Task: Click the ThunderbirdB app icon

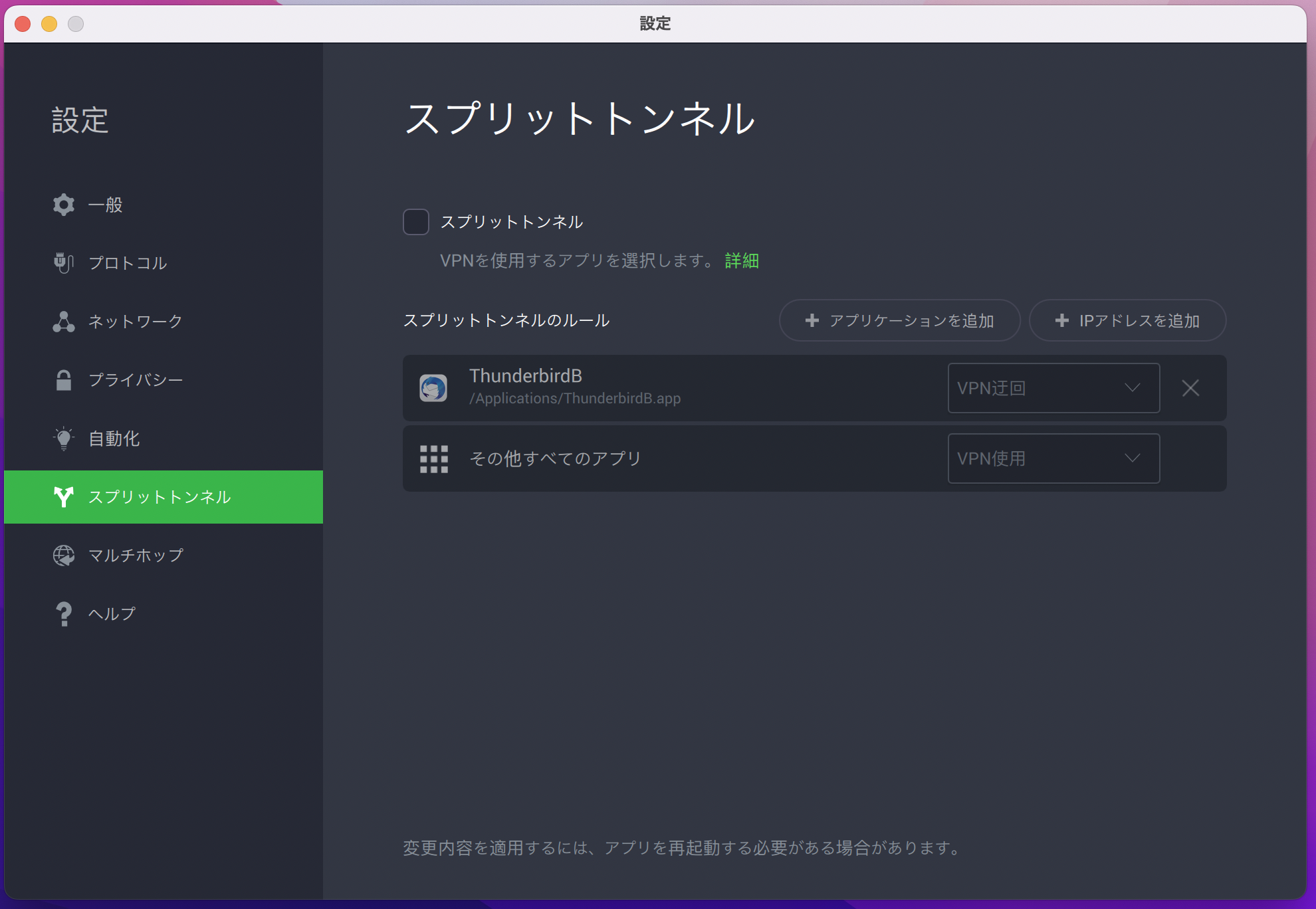Action: click(433, 388)
